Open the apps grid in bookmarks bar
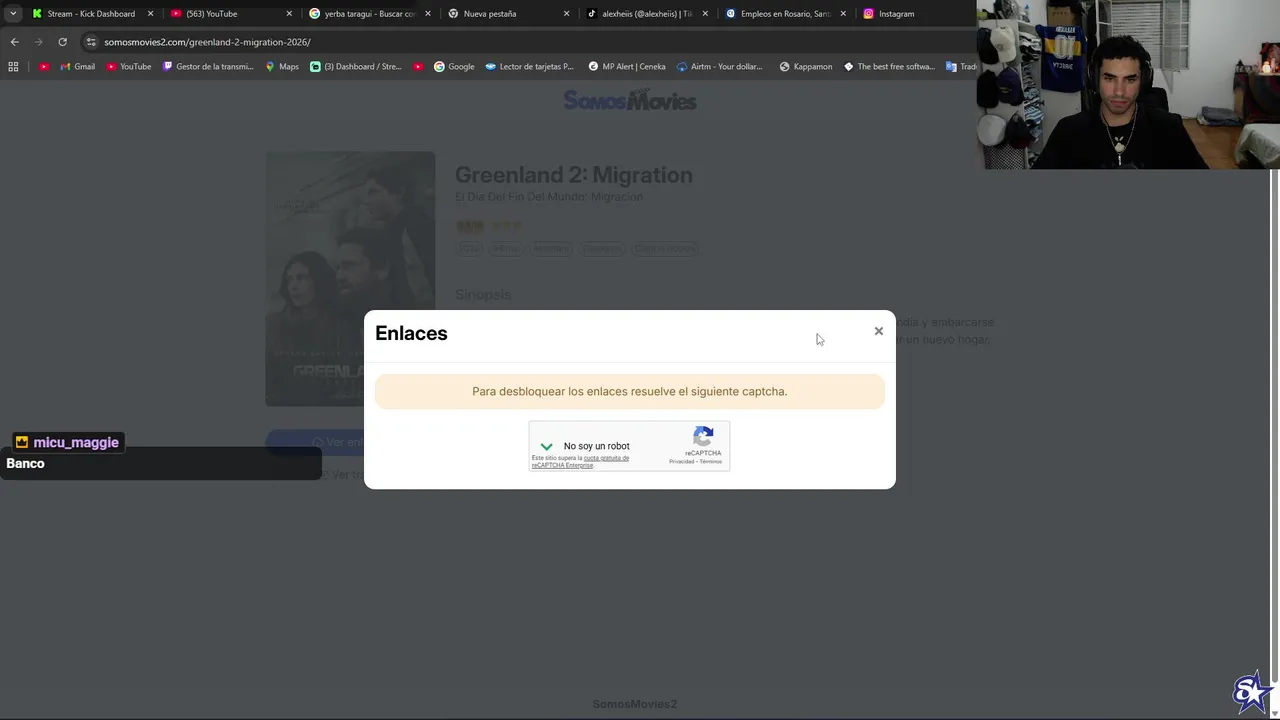The width and height of the screenshot is (1280, 720). 13,67
